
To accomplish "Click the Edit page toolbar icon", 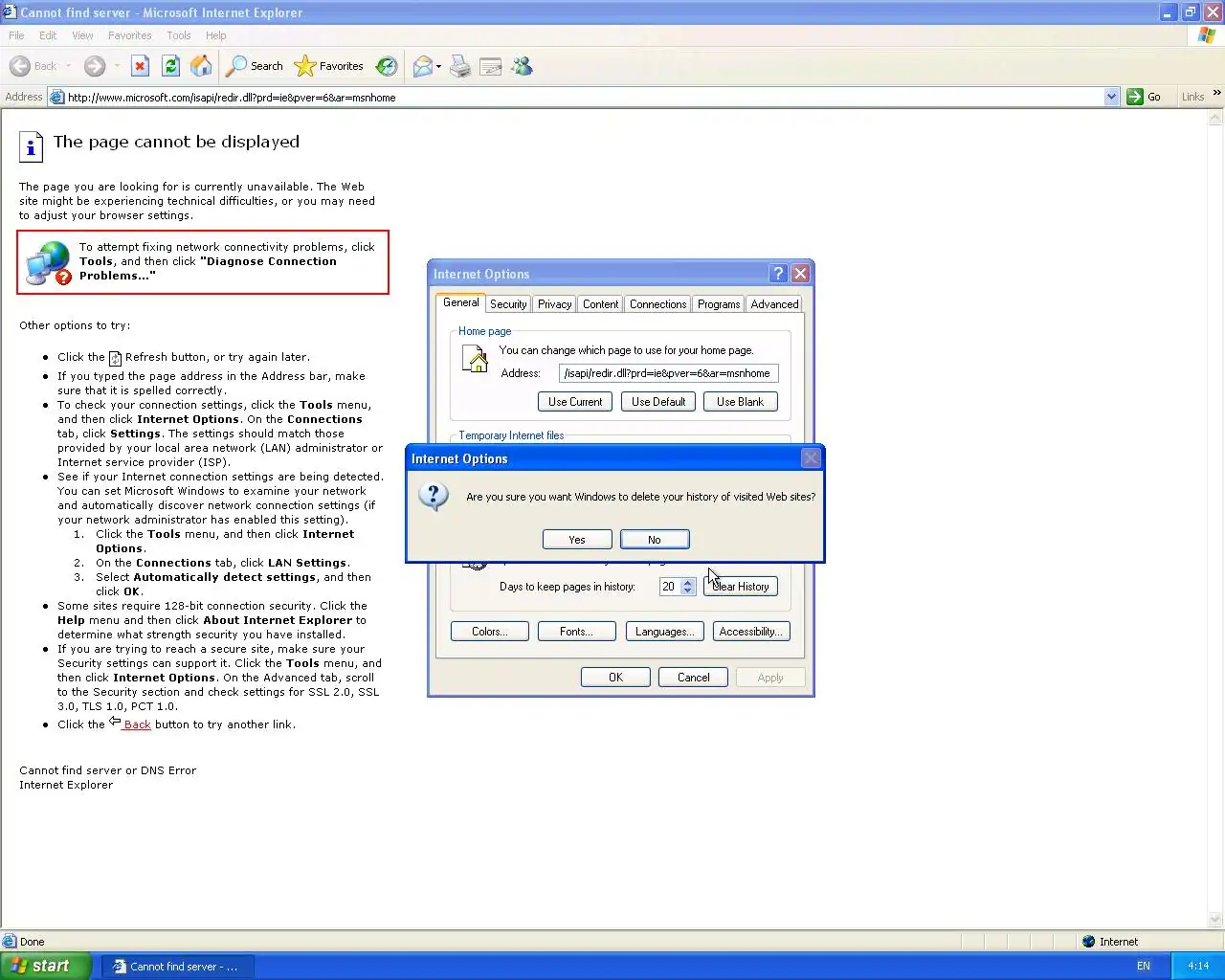I will pos(491,66).
